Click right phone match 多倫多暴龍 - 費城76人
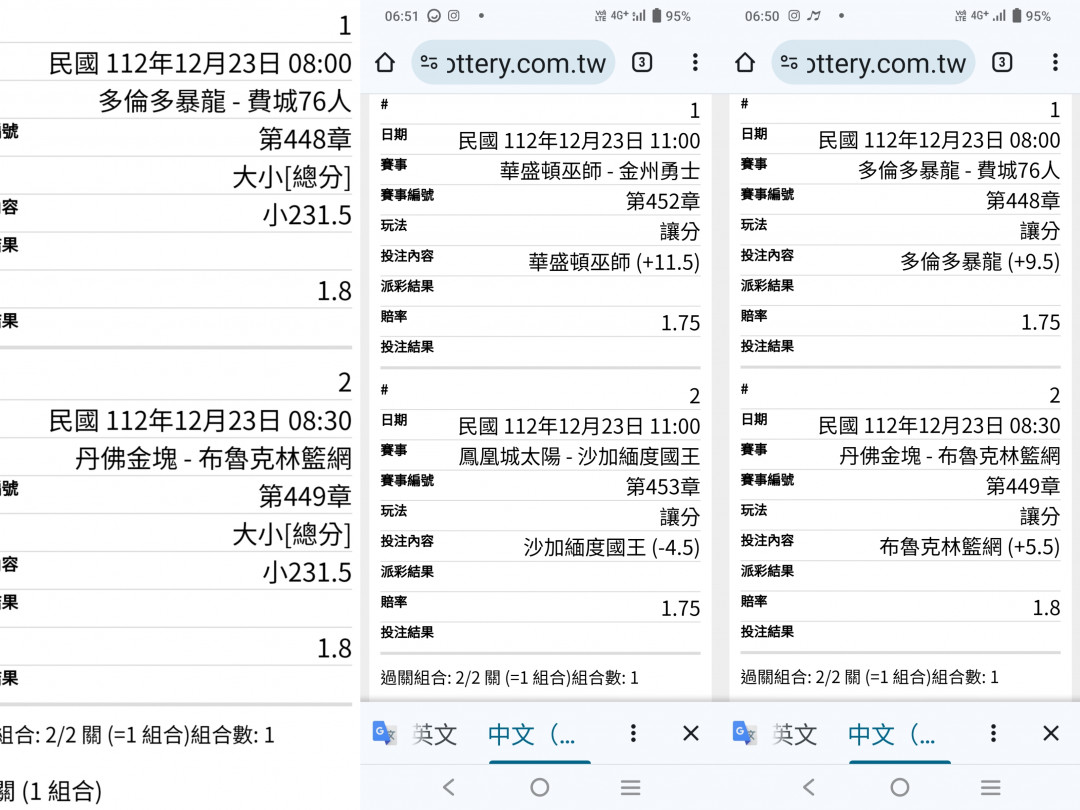This screenshot has width=1080, height=810. pyautogui.click(x=959, y=170)
